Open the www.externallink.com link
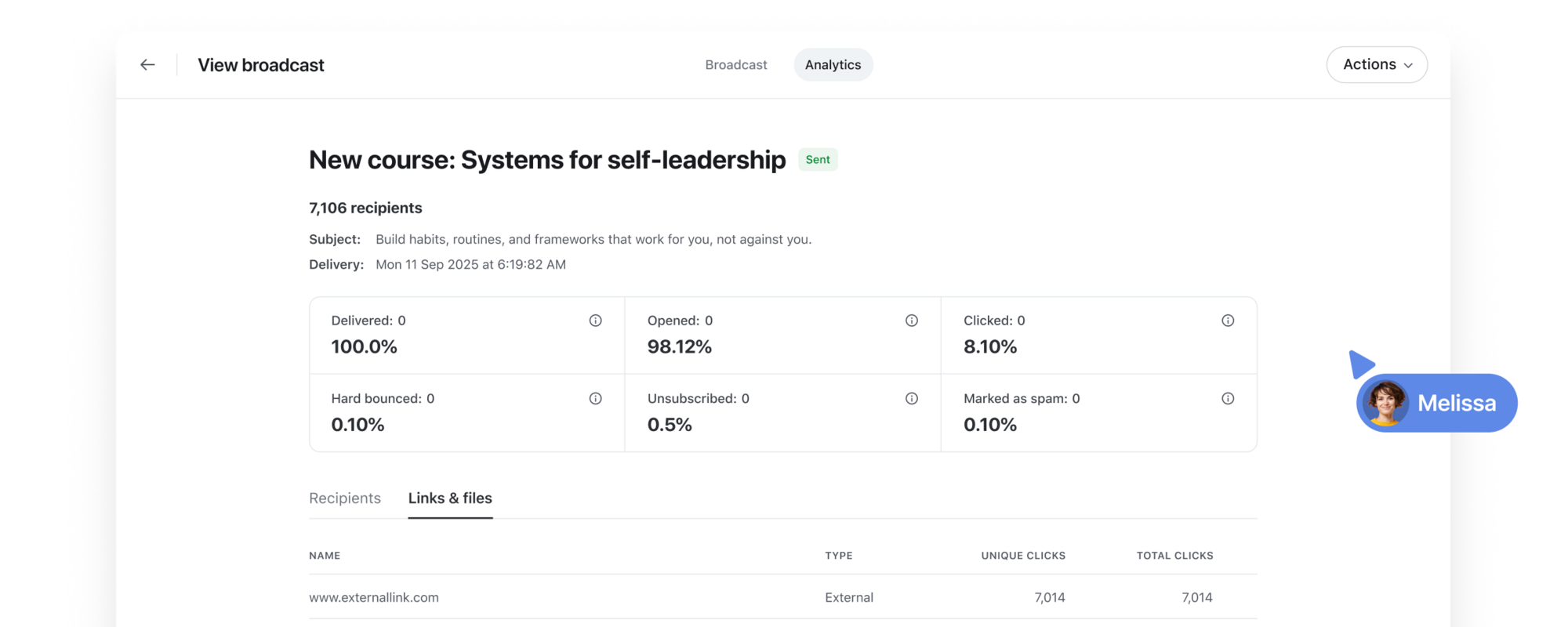The width and height of the screenshot is (1568, 627). 374,597
